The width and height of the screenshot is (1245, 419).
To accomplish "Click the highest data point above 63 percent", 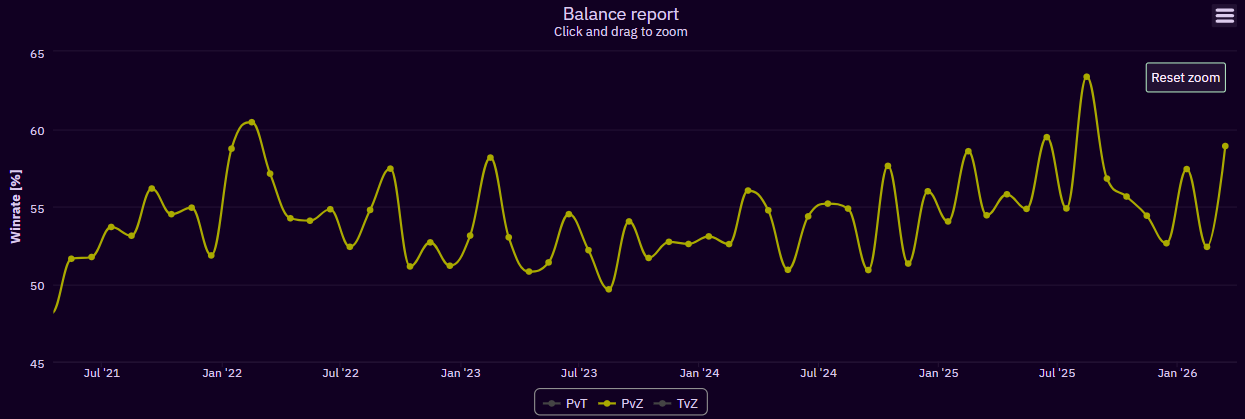I will coord(1086,77).
